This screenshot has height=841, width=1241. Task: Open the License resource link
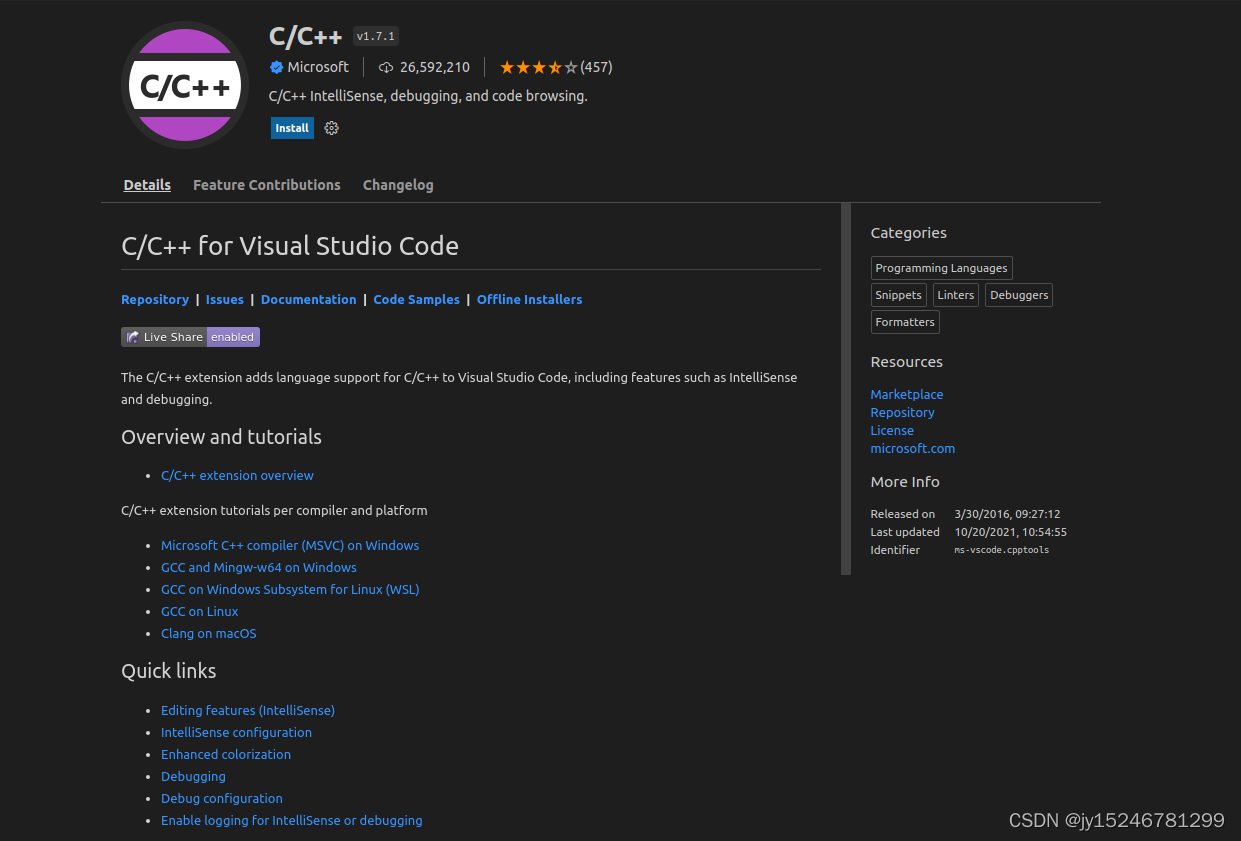(892, 430)
